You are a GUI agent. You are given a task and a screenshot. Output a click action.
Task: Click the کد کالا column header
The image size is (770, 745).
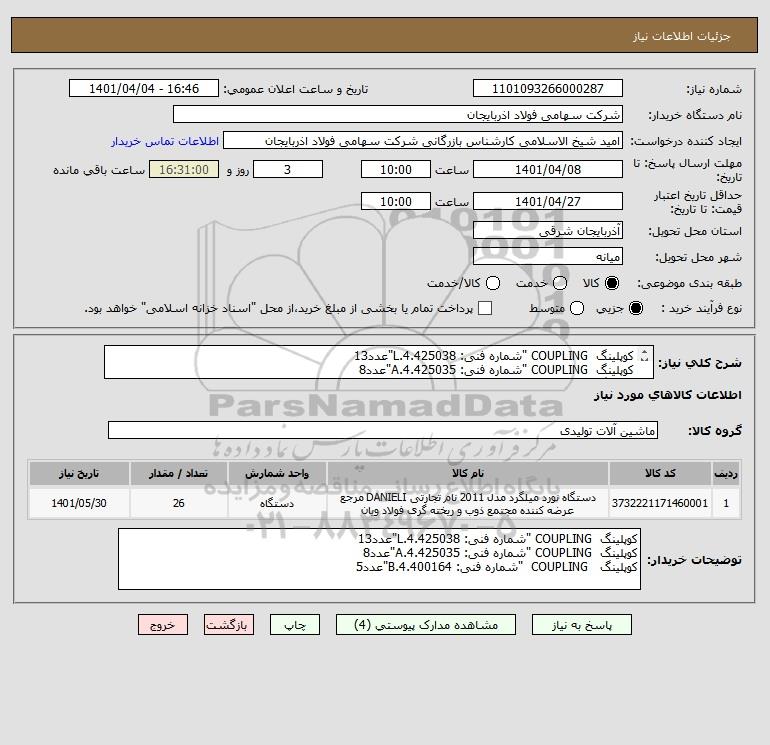click(x=660, y=473)
